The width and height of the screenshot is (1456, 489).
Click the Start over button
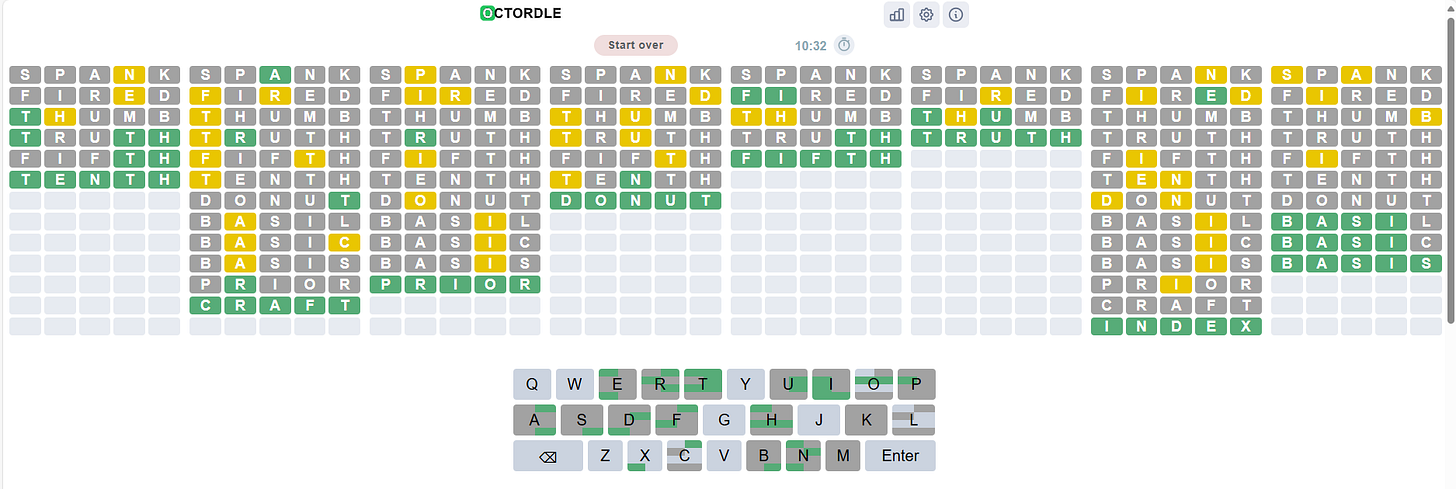[x=636, y=45]
